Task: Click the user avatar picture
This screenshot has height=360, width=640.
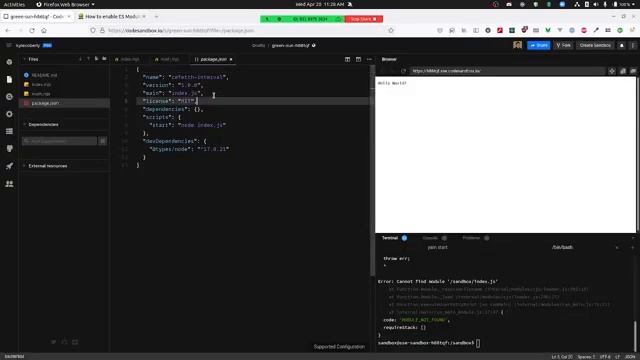Action: (518, 45)
